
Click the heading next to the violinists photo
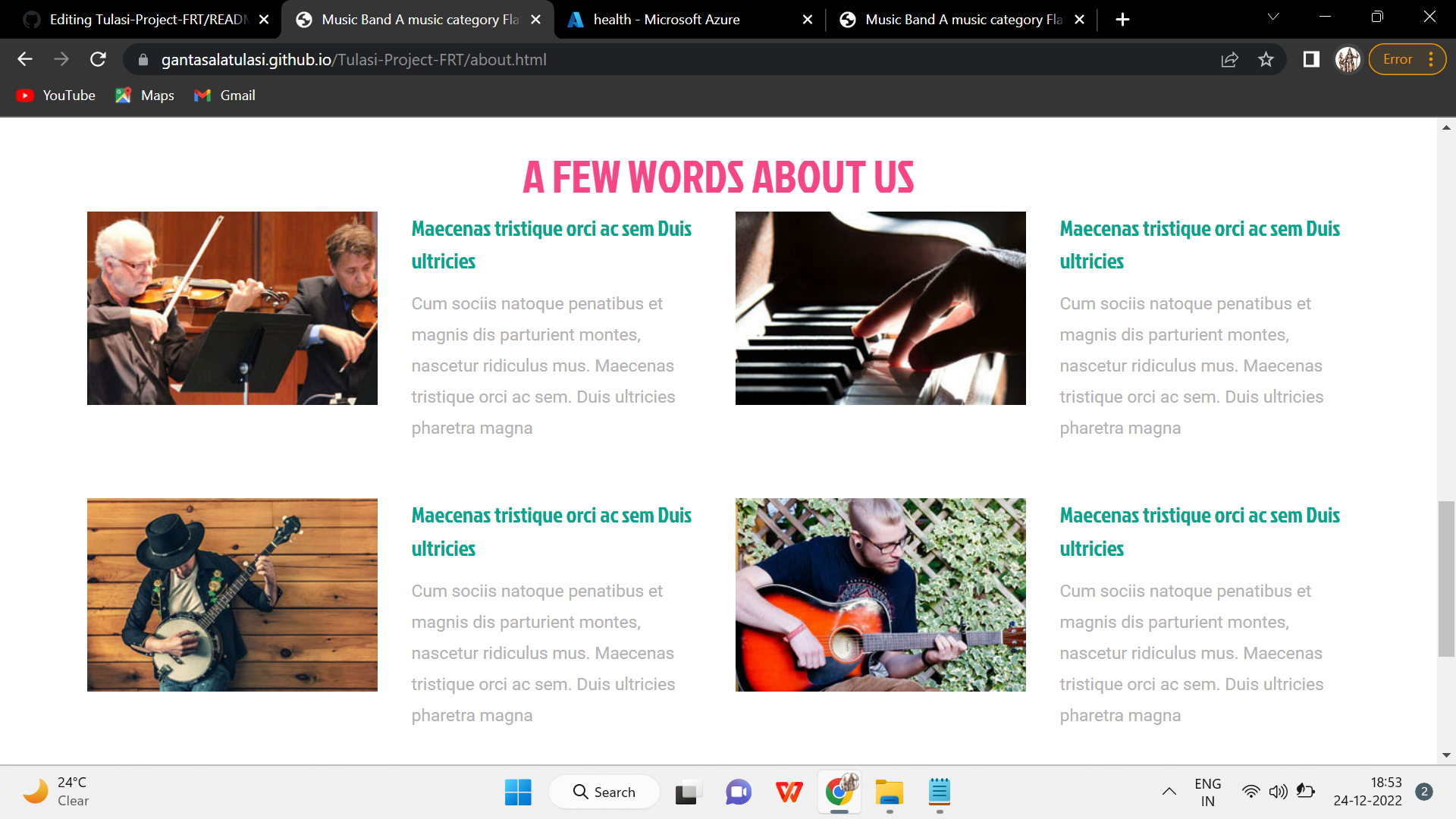pyautogui.click(x=551, y=245)
